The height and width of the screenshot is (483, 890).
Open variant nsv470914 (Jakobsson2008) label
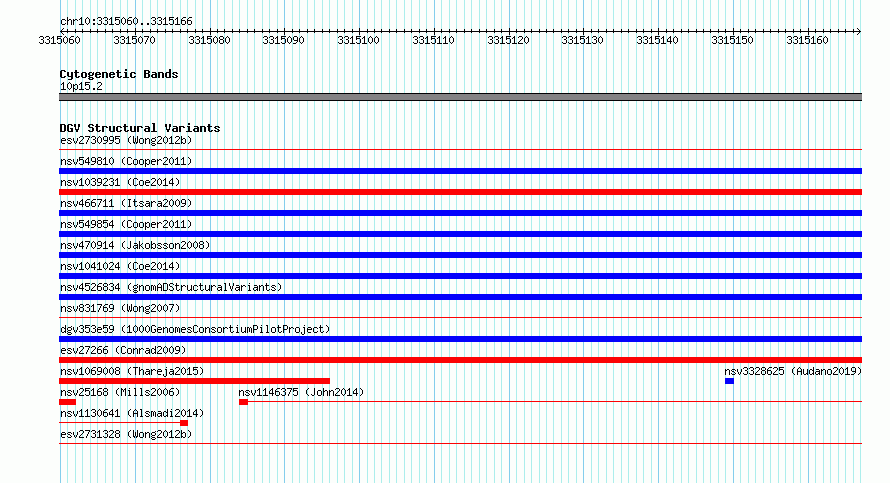(x=135, y=245)
